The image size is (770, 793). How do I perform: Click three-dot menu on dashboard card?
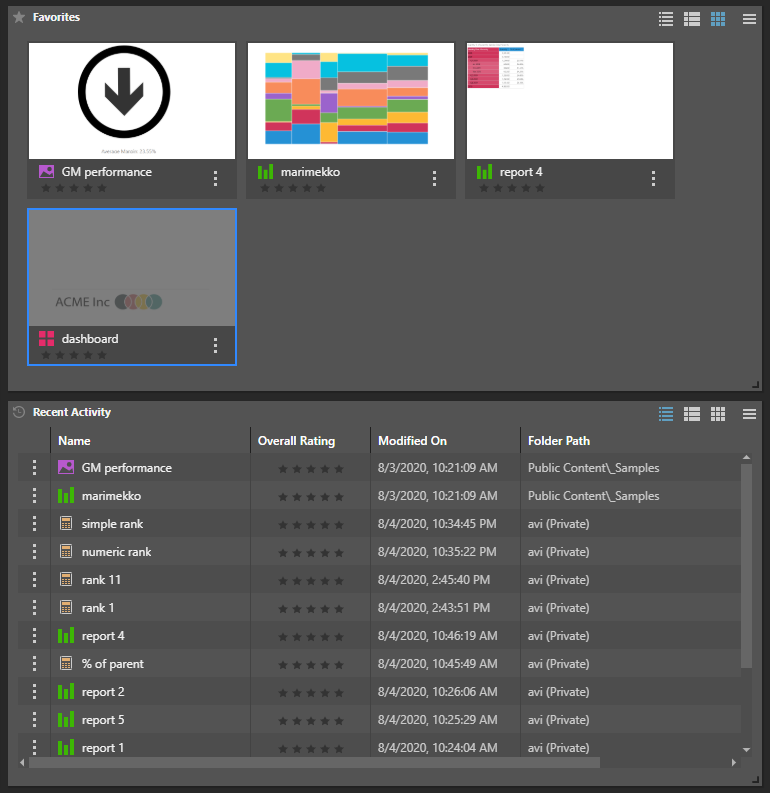coord(215,346)
